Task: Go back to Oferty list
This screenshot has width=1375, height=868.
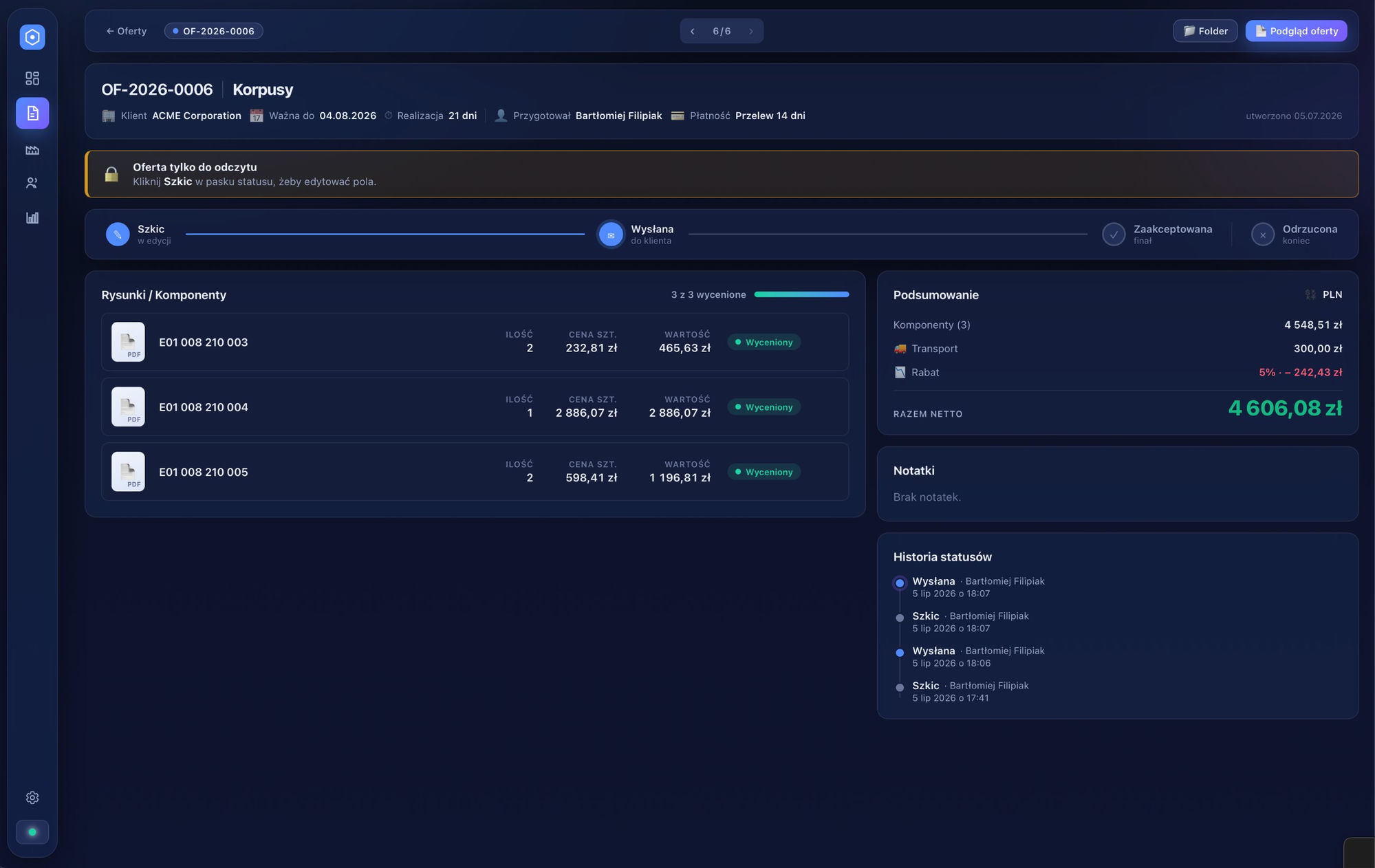Action: coord(127,32)
